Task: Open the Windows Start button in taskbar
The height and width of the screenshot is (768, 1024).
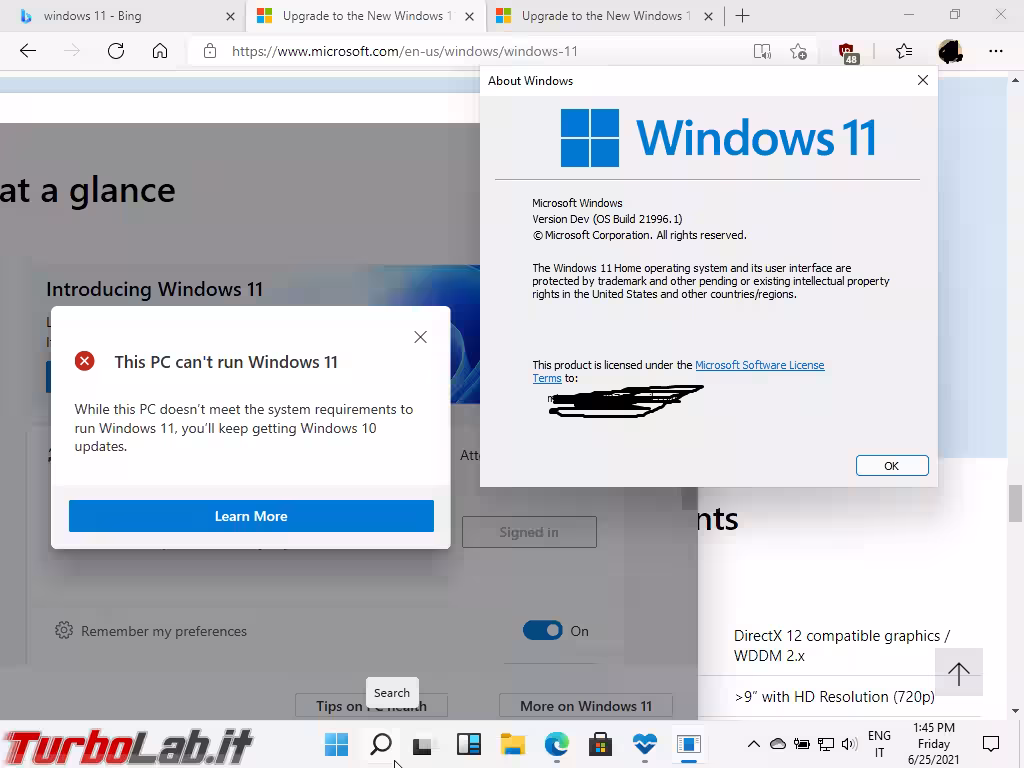Action: click(x=337, y=744)
